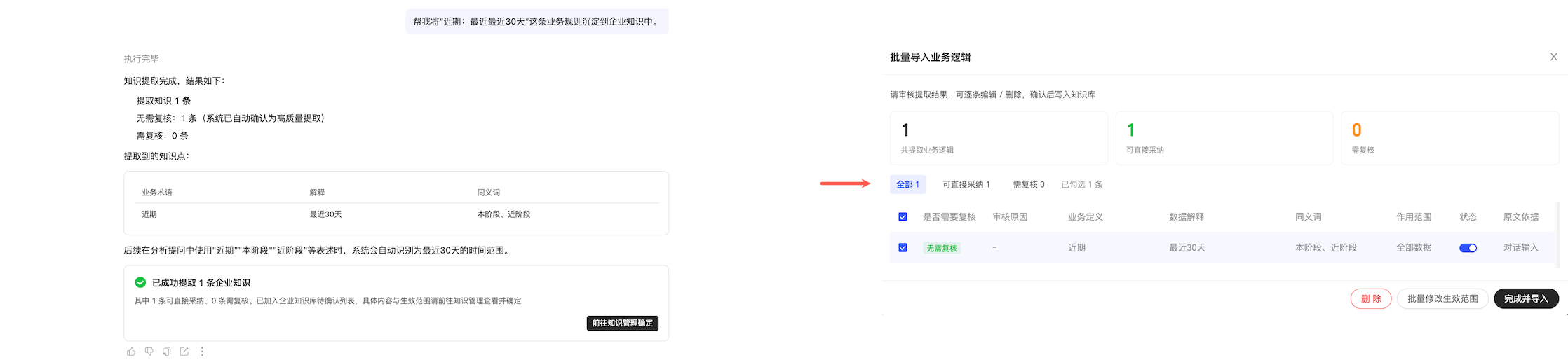1568x360 pixels.
Task: Click 业务定义 column header
Action: tap(1086, 217)
